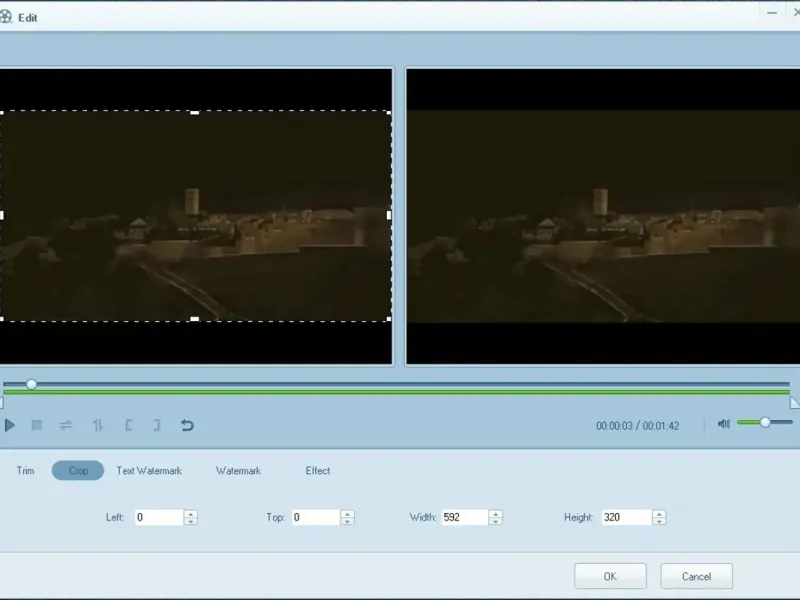Decrease the Width value with down arrow
The image size is (800, 600).
pyautogui.click(x=495, y=522)
